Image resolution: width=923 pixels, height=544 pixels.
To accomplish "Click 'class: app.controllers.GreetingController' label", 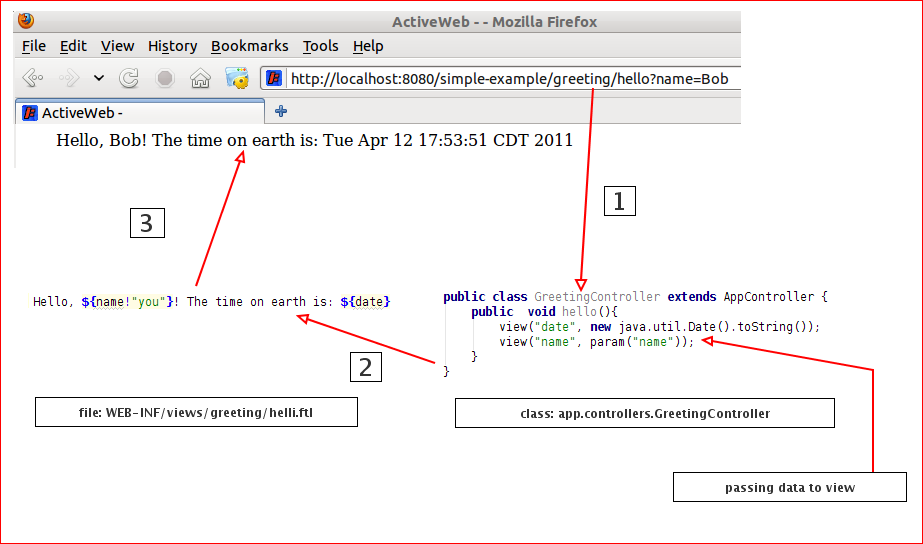I will tap(645, 413).
